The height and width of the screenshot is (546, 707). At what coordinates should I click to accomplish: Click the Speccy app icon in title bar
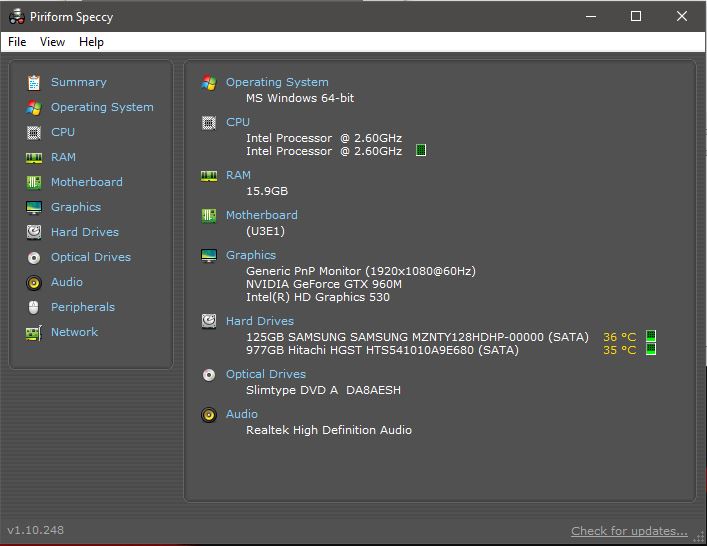click(17, 17)
